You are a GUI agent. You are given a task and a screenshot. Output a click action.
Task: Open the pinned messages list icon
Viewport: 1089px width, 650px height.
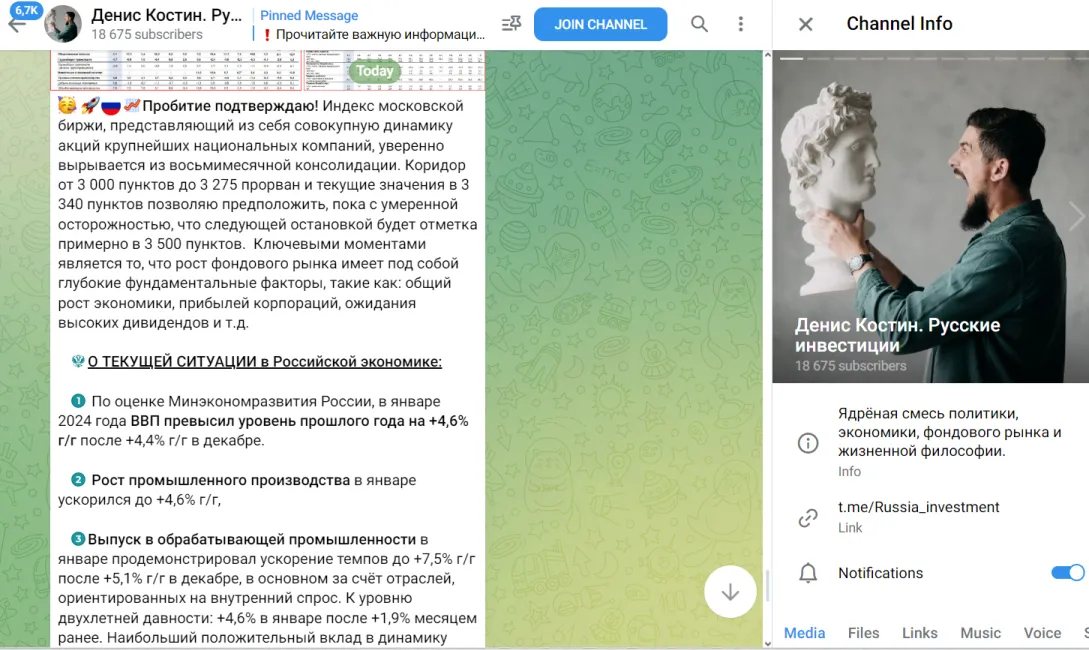click(511, 24)
